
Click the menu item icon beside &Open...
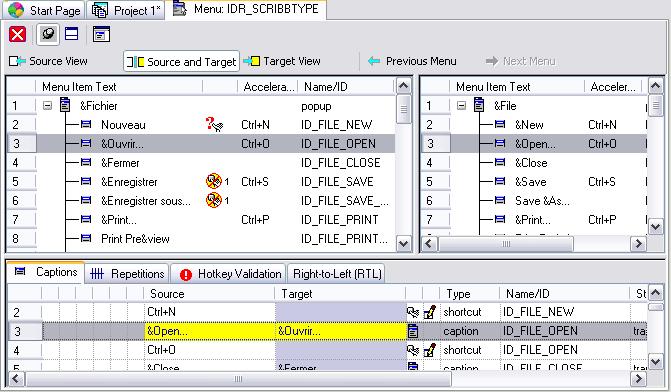500,143
